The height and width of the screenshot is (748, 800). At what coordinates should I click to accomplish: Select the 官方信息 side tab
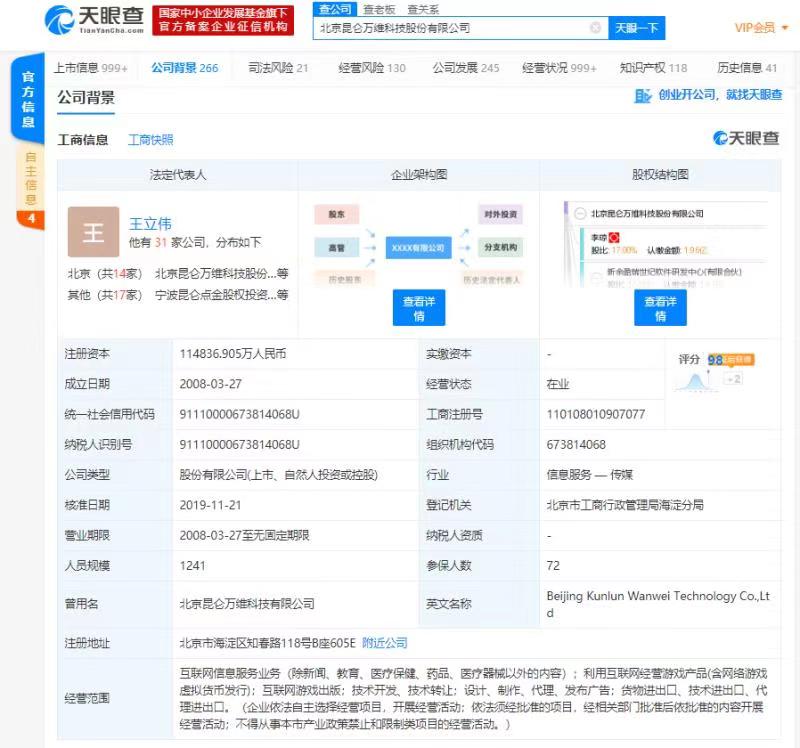pyautogui.click(x=28, y=99)
